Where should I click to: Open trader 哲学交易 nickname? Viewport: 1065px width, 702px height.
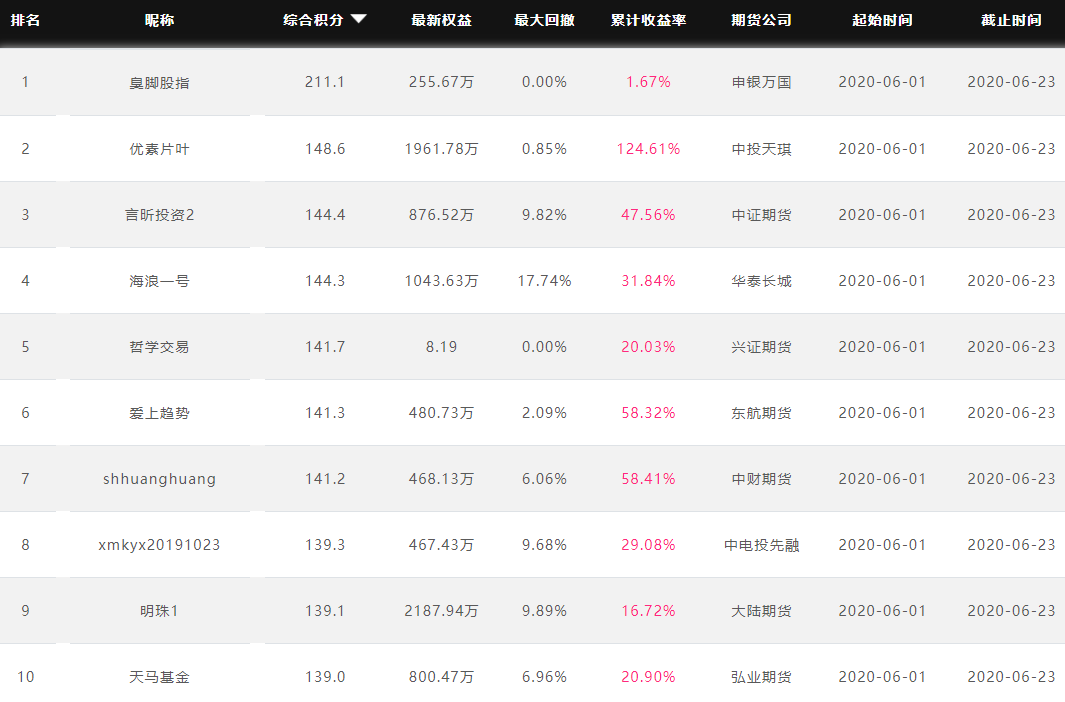coord(160,347)
